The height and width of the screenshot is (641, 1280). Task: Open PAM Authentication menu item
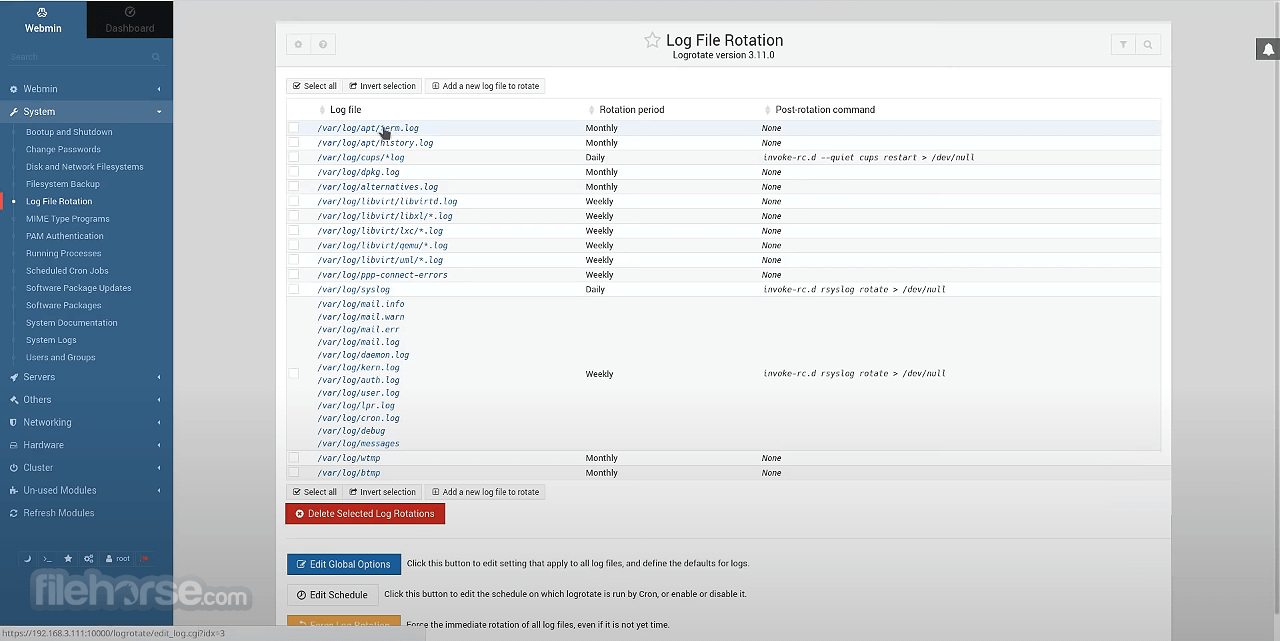65,236
